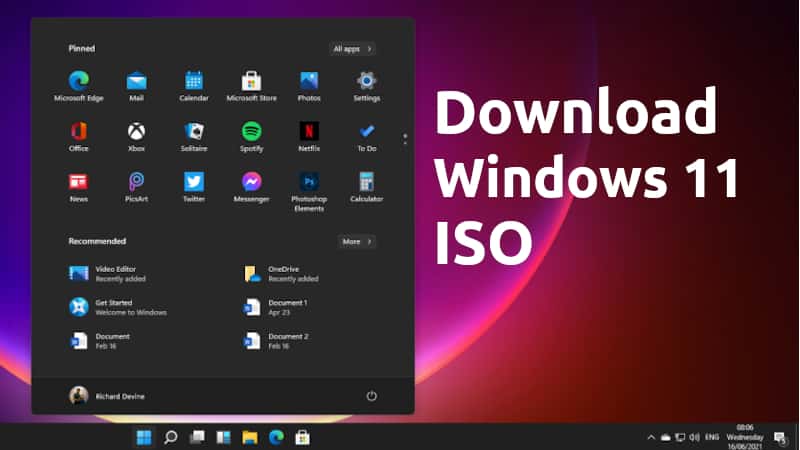Go to next pinned apps page dots
Viewport: 800px width, 450px height.
tap(405, 140)
